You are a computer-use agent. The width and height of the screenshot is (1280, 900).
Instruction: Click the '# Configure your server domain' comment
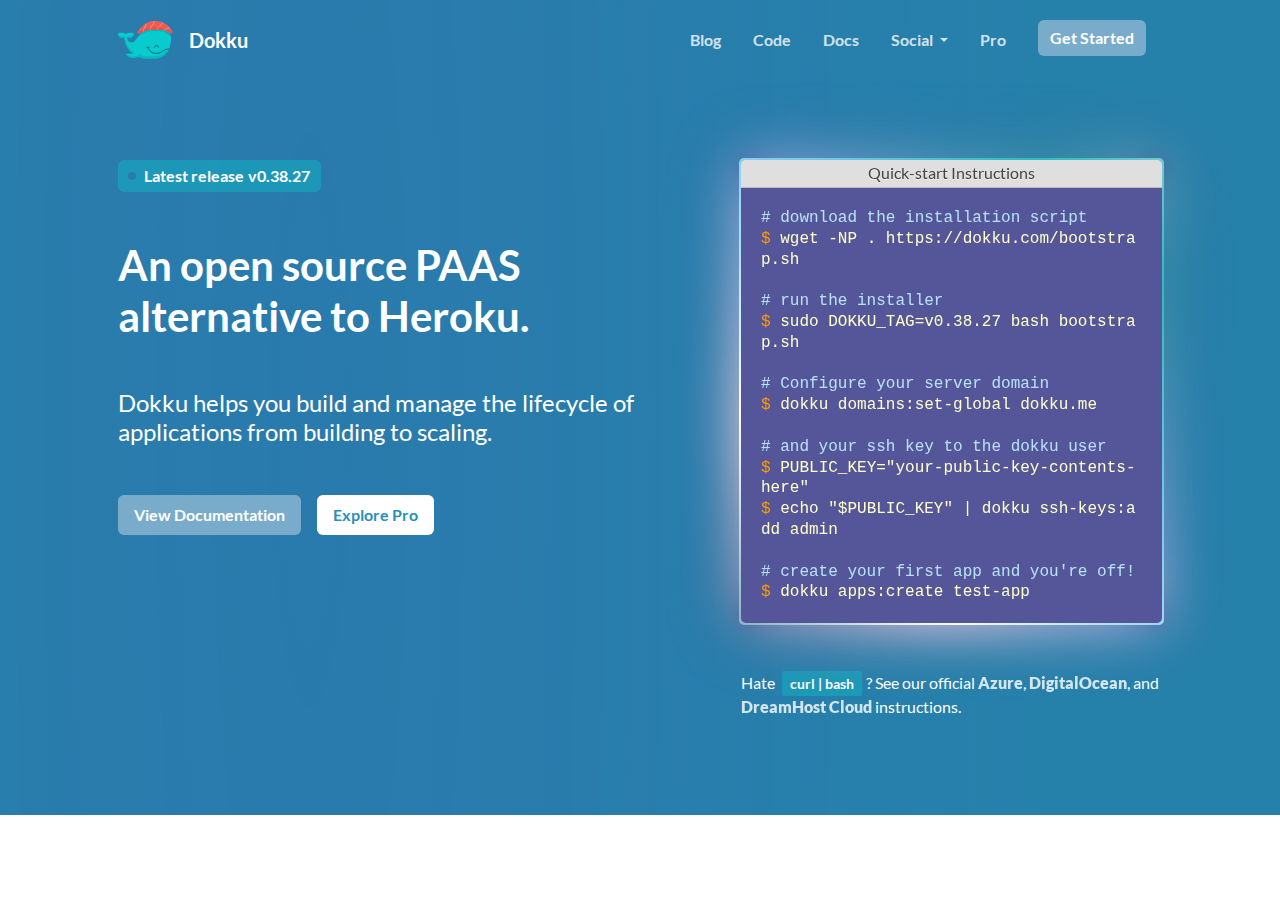pos(905,384)
